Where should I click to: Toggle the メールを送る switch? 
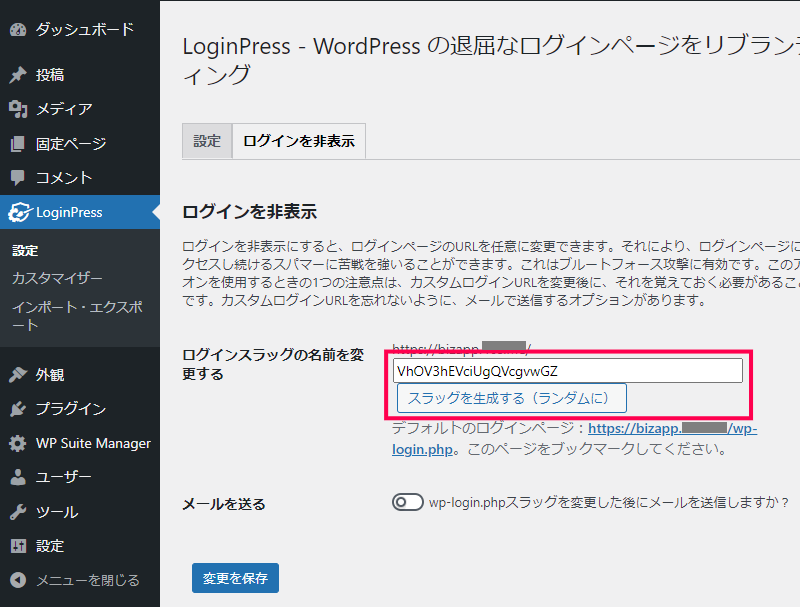407,502
